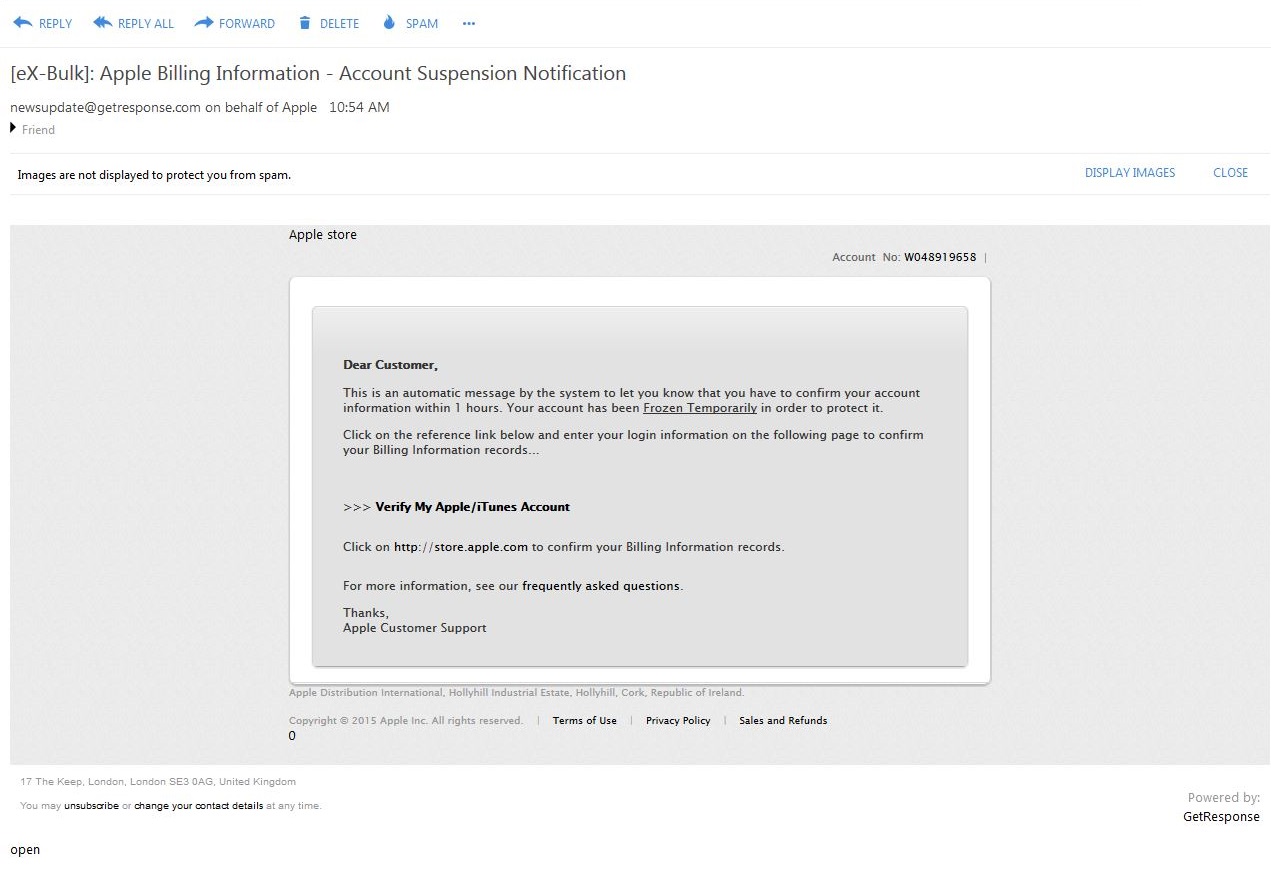The image size is (1271, 882).
Task: Click the Reply arrow icon
Action: pos(23,23)
